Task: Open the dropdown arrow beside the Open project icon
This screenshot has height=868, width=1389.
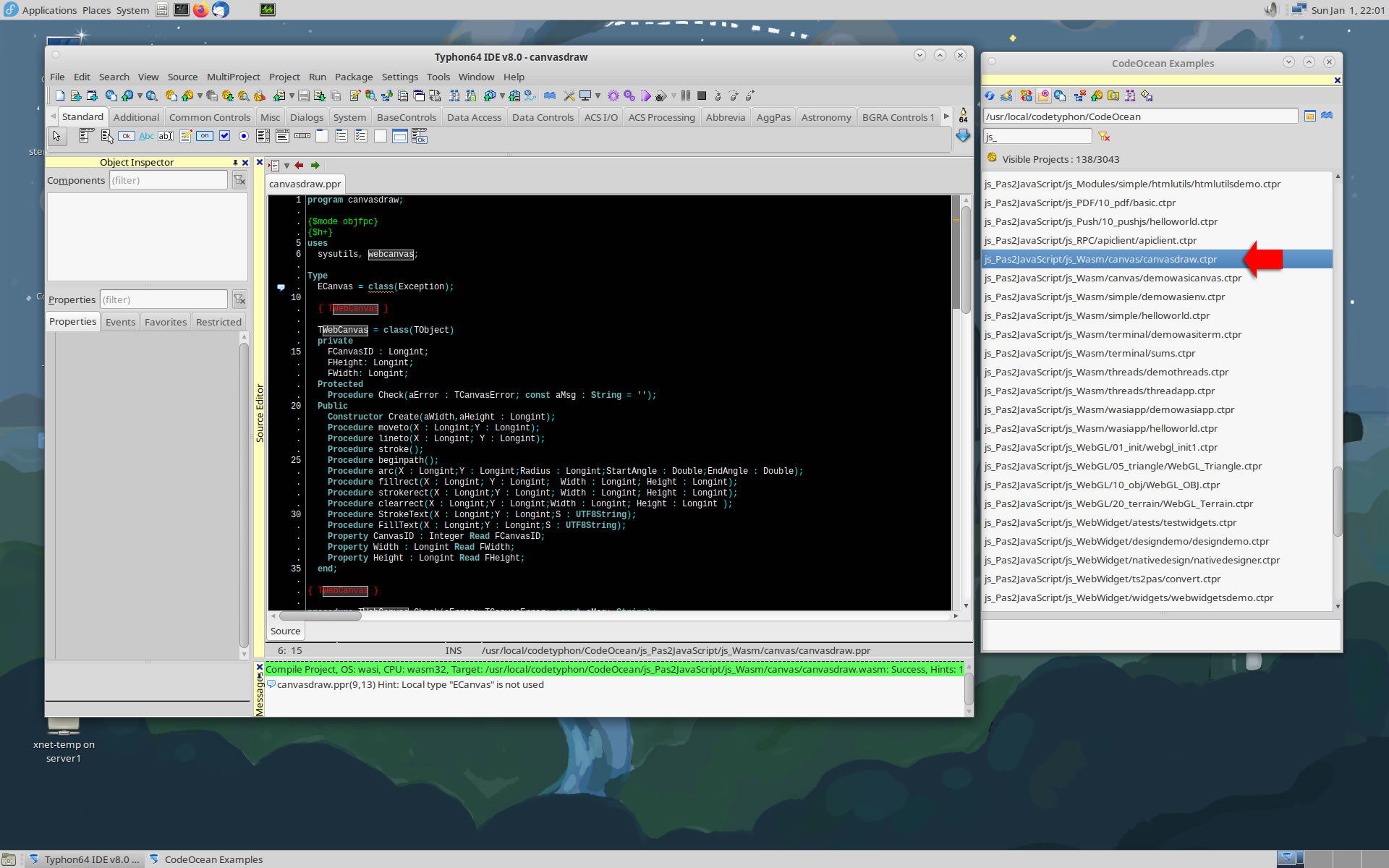Action: (x=200, y=96)
